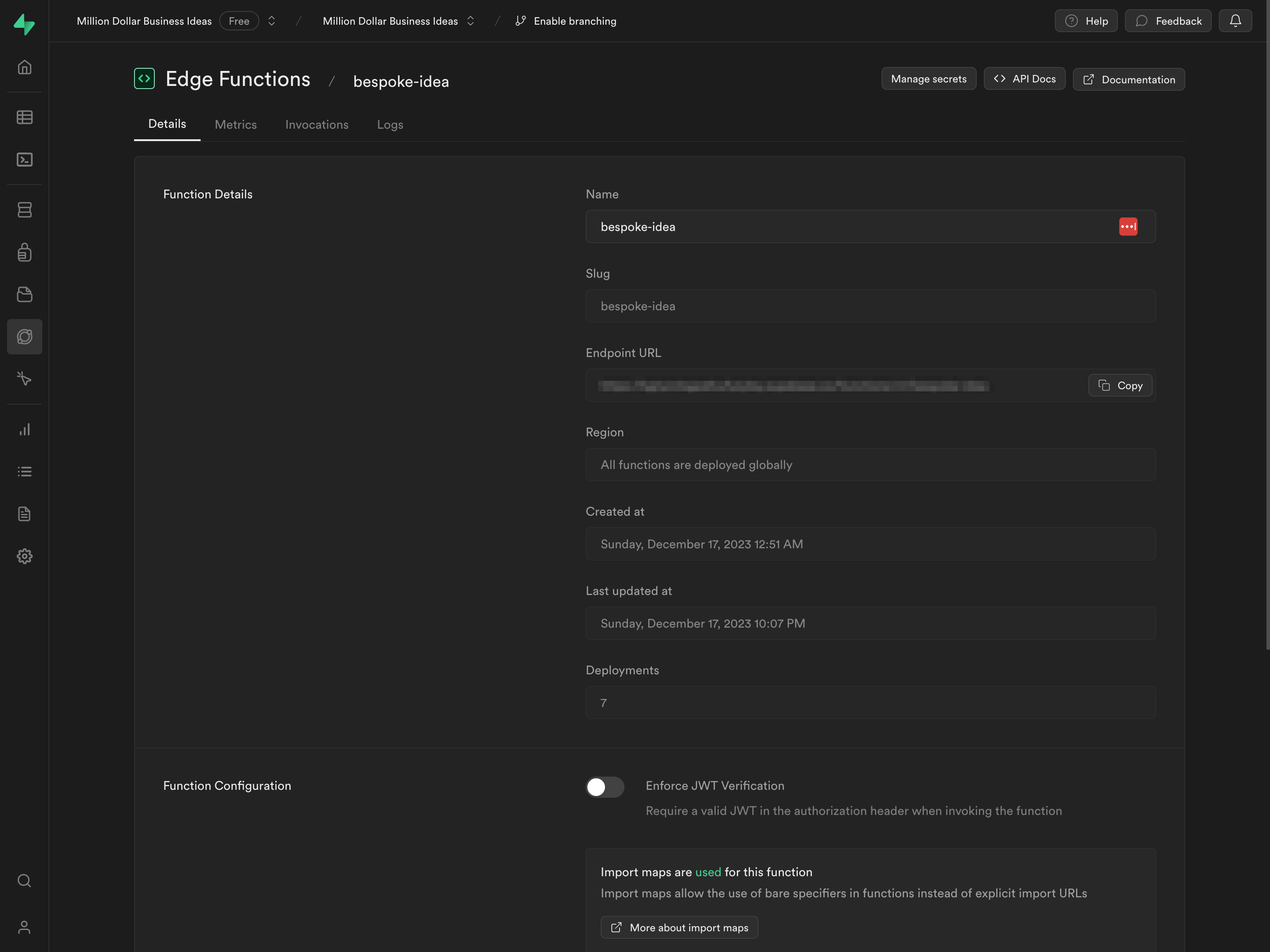Open the Authentication lock icon

click(24, 252)
